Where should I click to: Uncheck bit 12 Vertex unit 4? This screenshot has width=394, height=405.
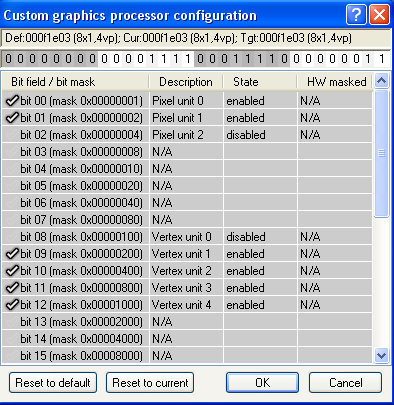[12, 305]
